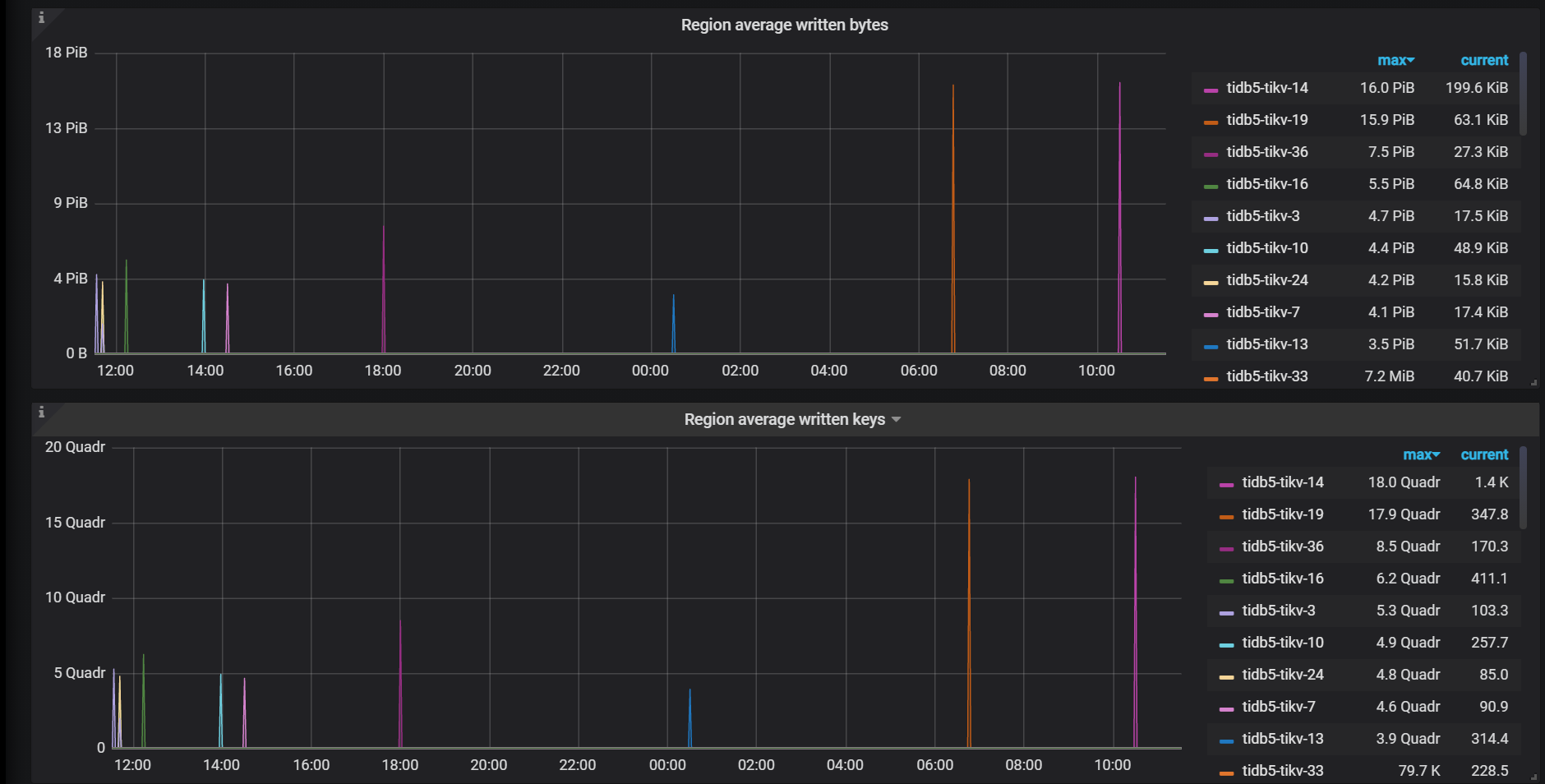
Task: Click 15.9 PiB max value for tikv-19
Action: point(1386,120)
